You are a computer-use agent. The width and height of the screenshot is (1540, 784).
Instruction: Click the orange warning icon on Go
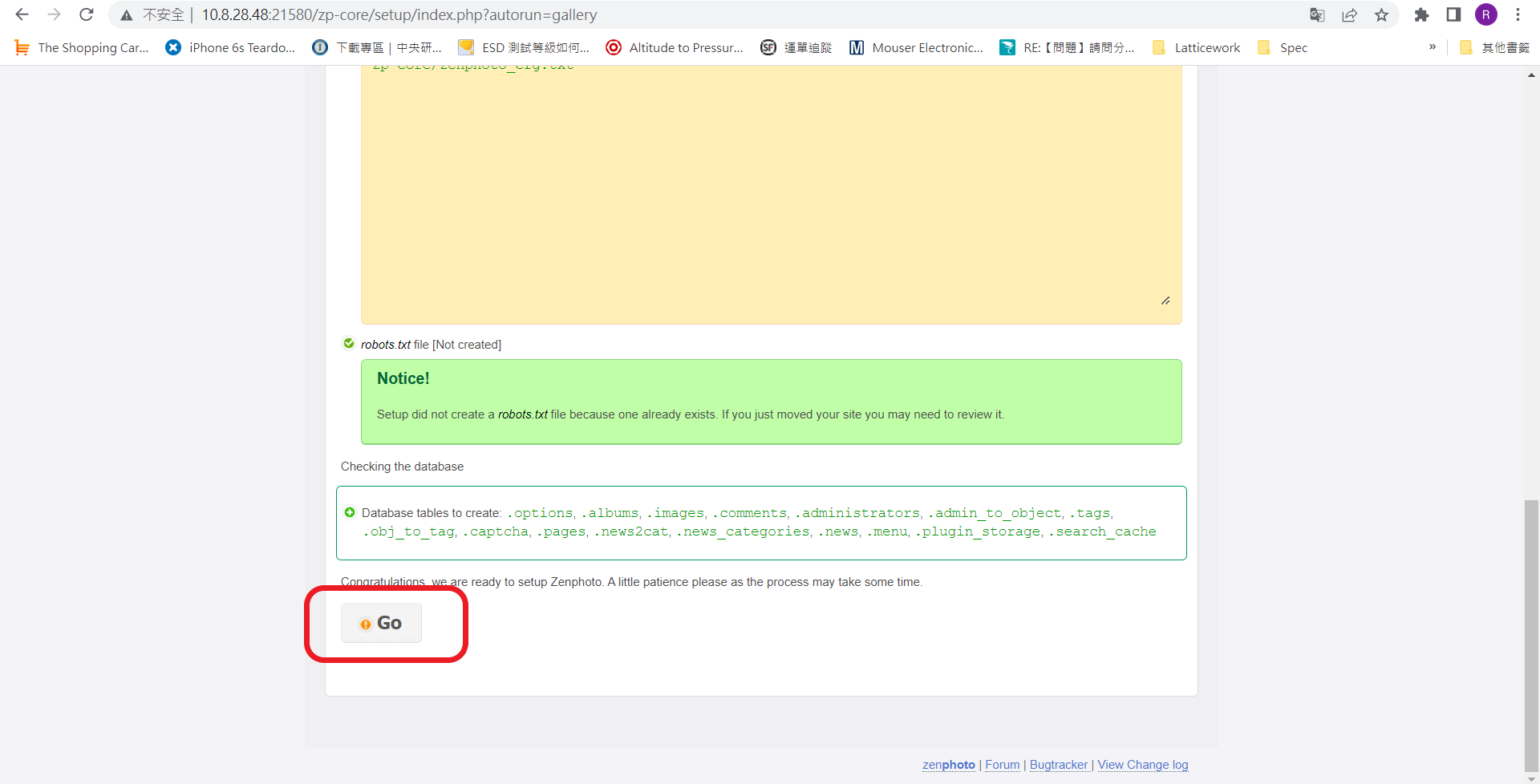pyautogui.click(x=365, y=624)
